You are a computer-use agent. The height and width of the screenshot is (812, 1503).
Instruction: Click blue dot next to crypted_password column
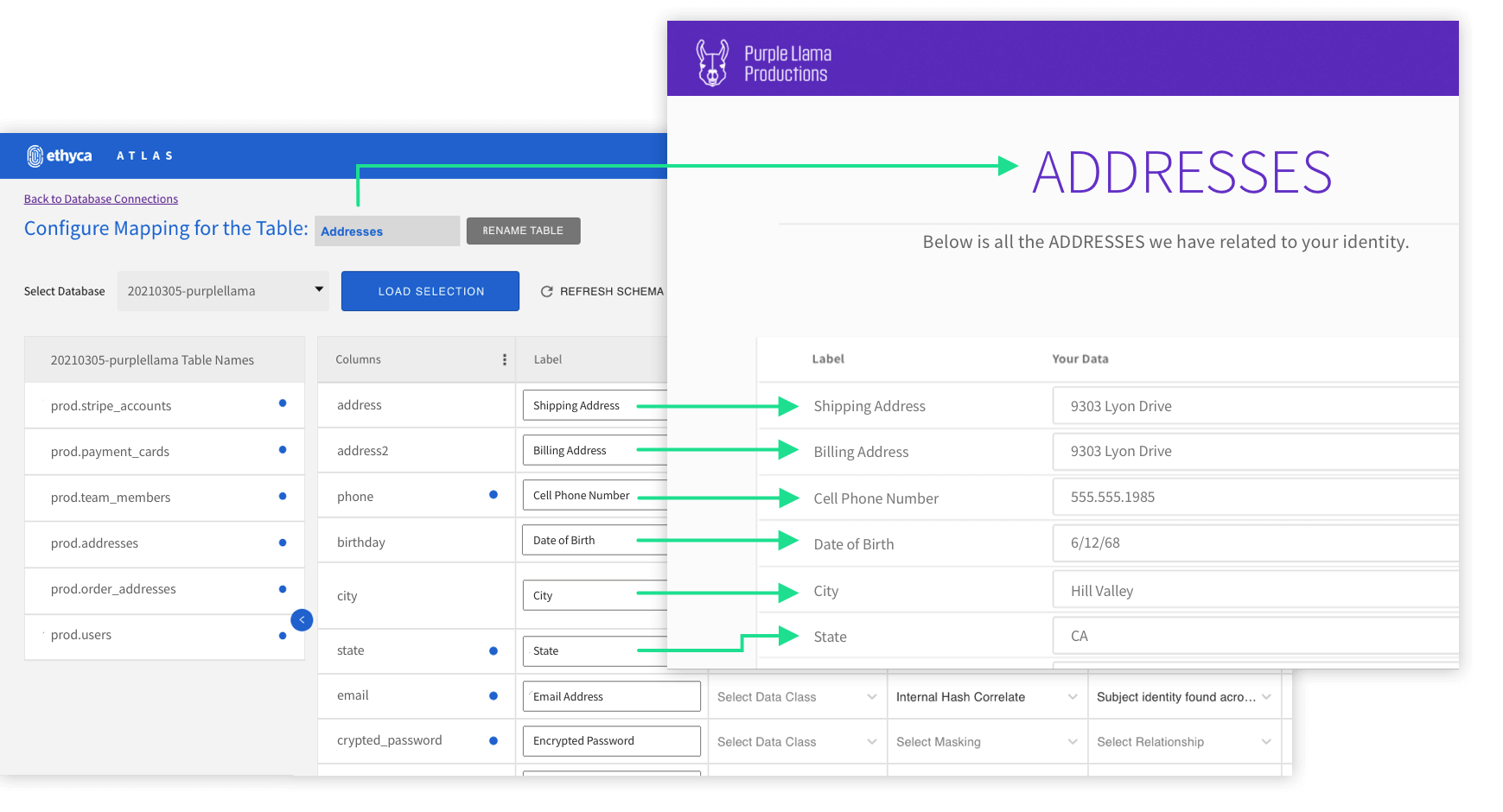(x=494, y=741)
